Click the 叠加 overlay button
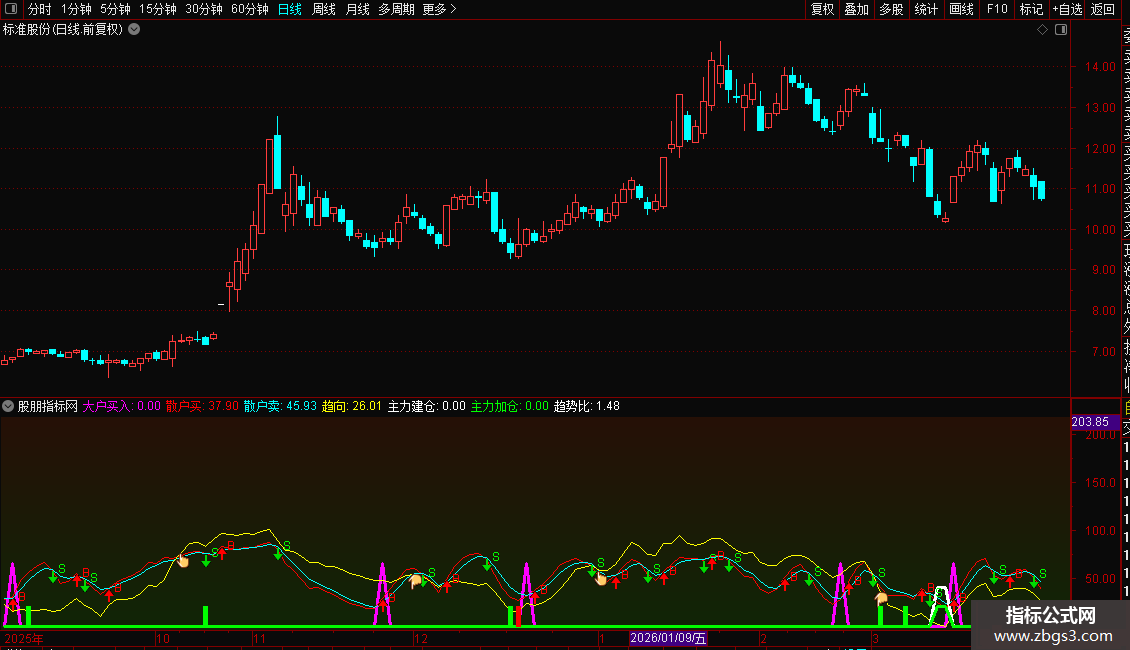The width and height of the screenshot is (1130, 650). [857, 9]
